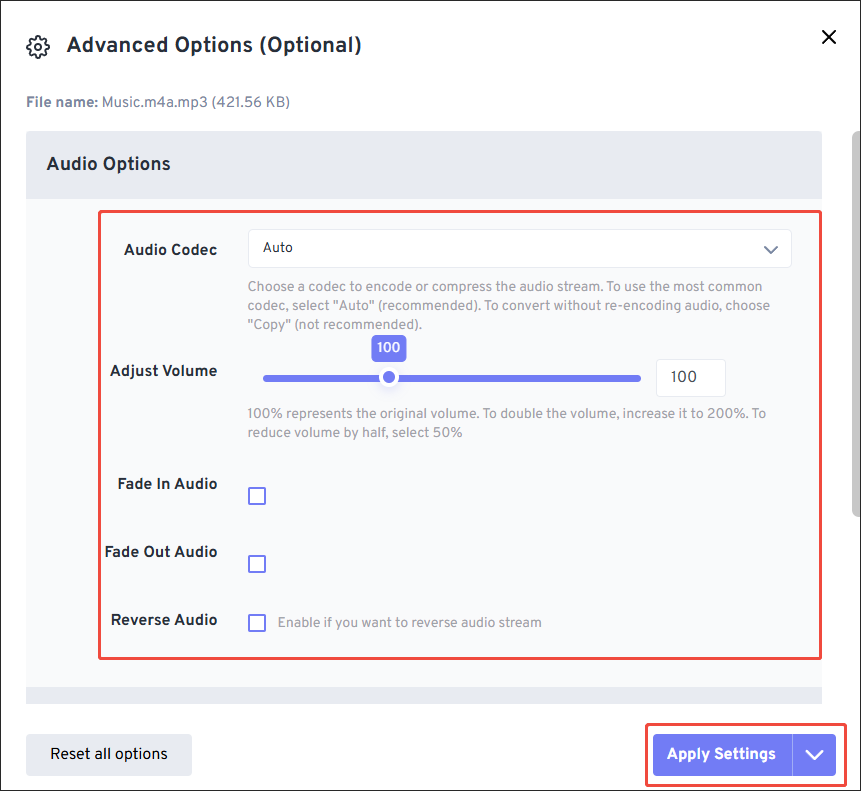
Task: Click the Audio Options section header
Action: [x=108, y=163]
